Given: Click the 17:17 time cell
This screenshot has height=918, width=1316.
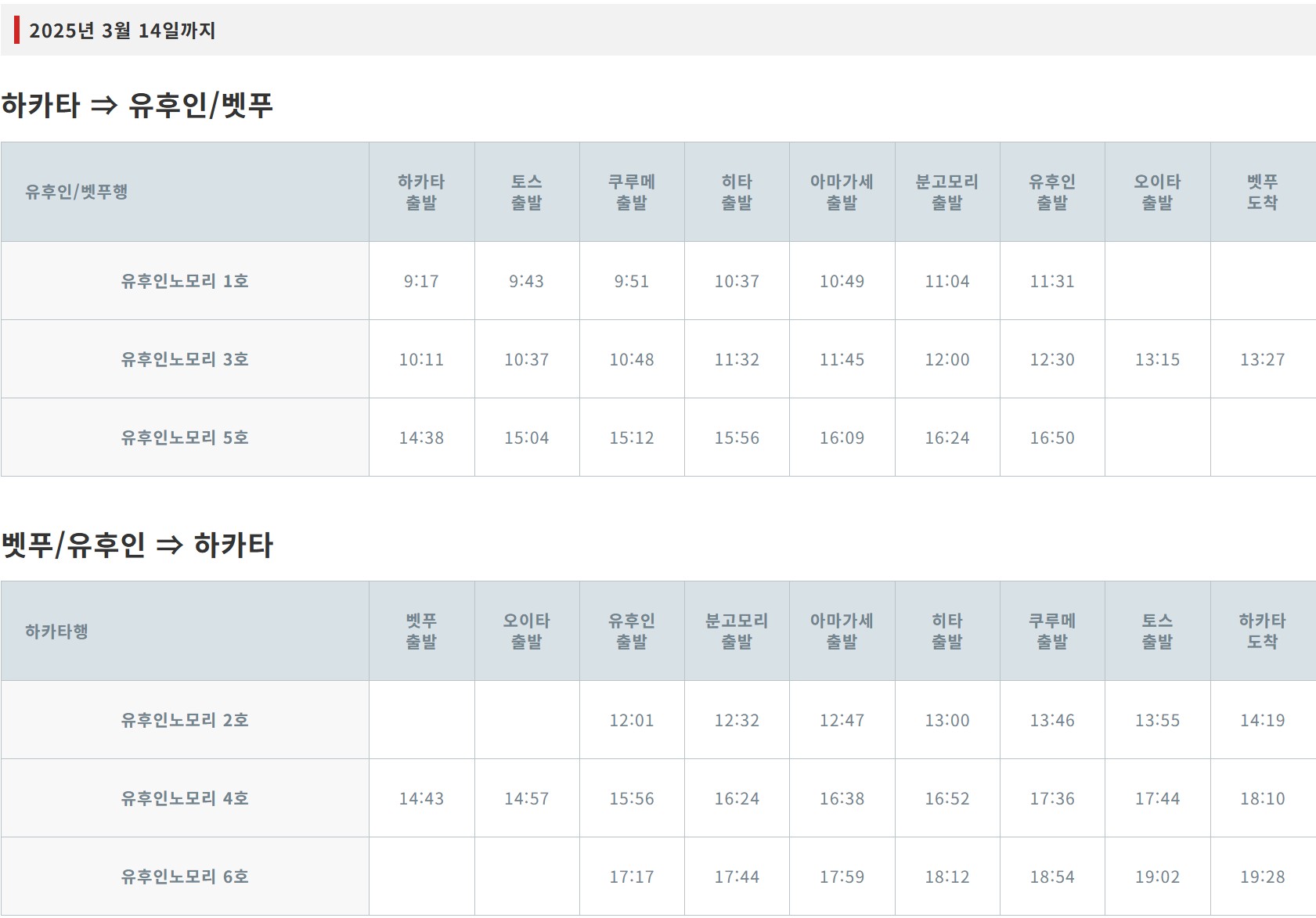Looking at the screenshot, I should click(632, 877).
